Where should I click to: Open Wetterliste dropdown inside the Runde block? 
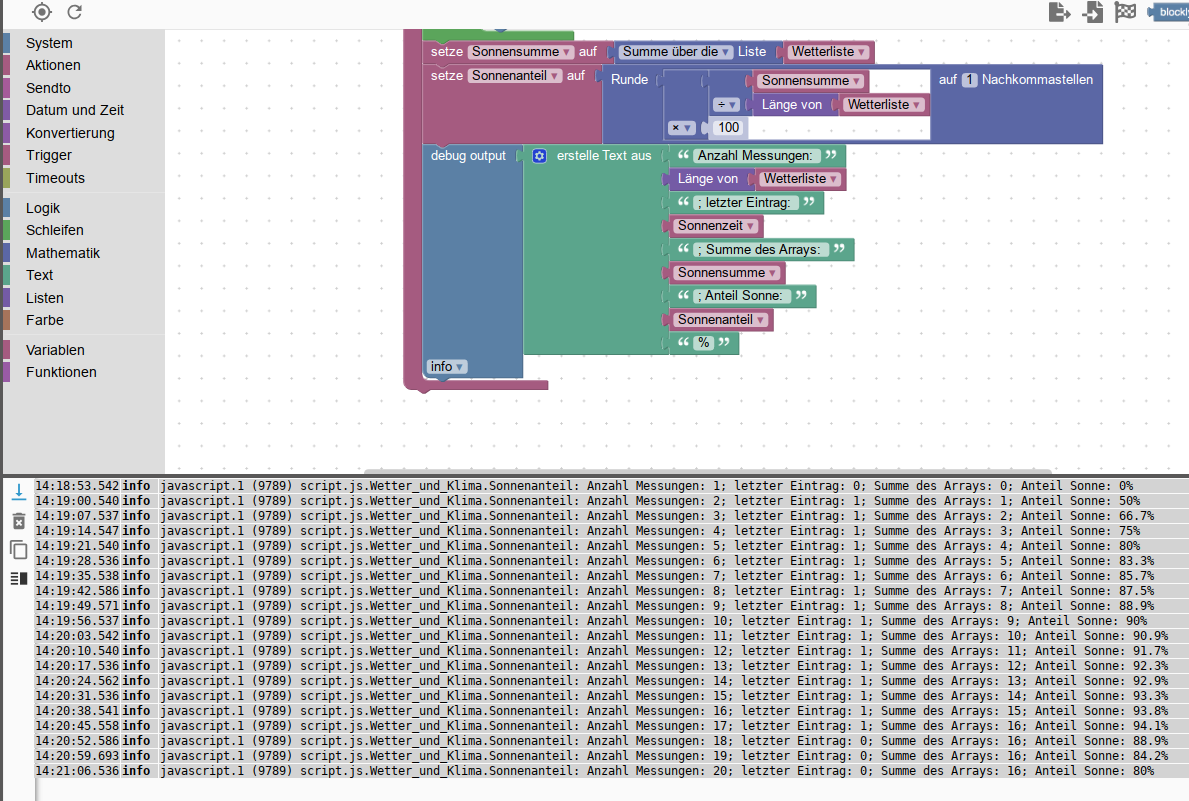pyautogui.click(x=883, y=105)
